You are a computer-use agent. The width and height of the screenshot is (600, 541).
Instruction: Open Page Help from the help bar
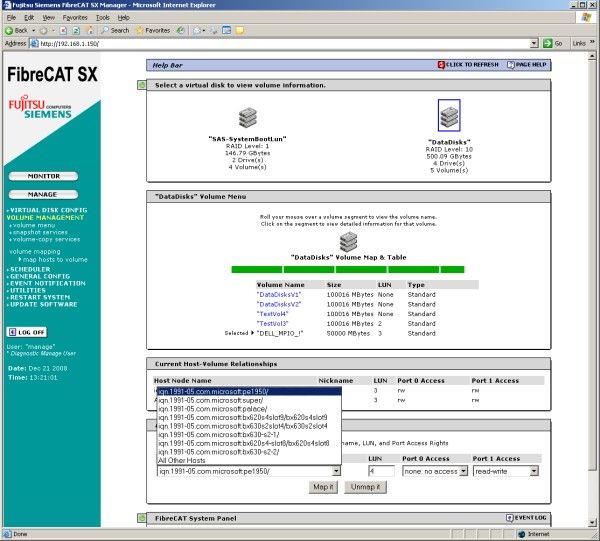point(527,65)
